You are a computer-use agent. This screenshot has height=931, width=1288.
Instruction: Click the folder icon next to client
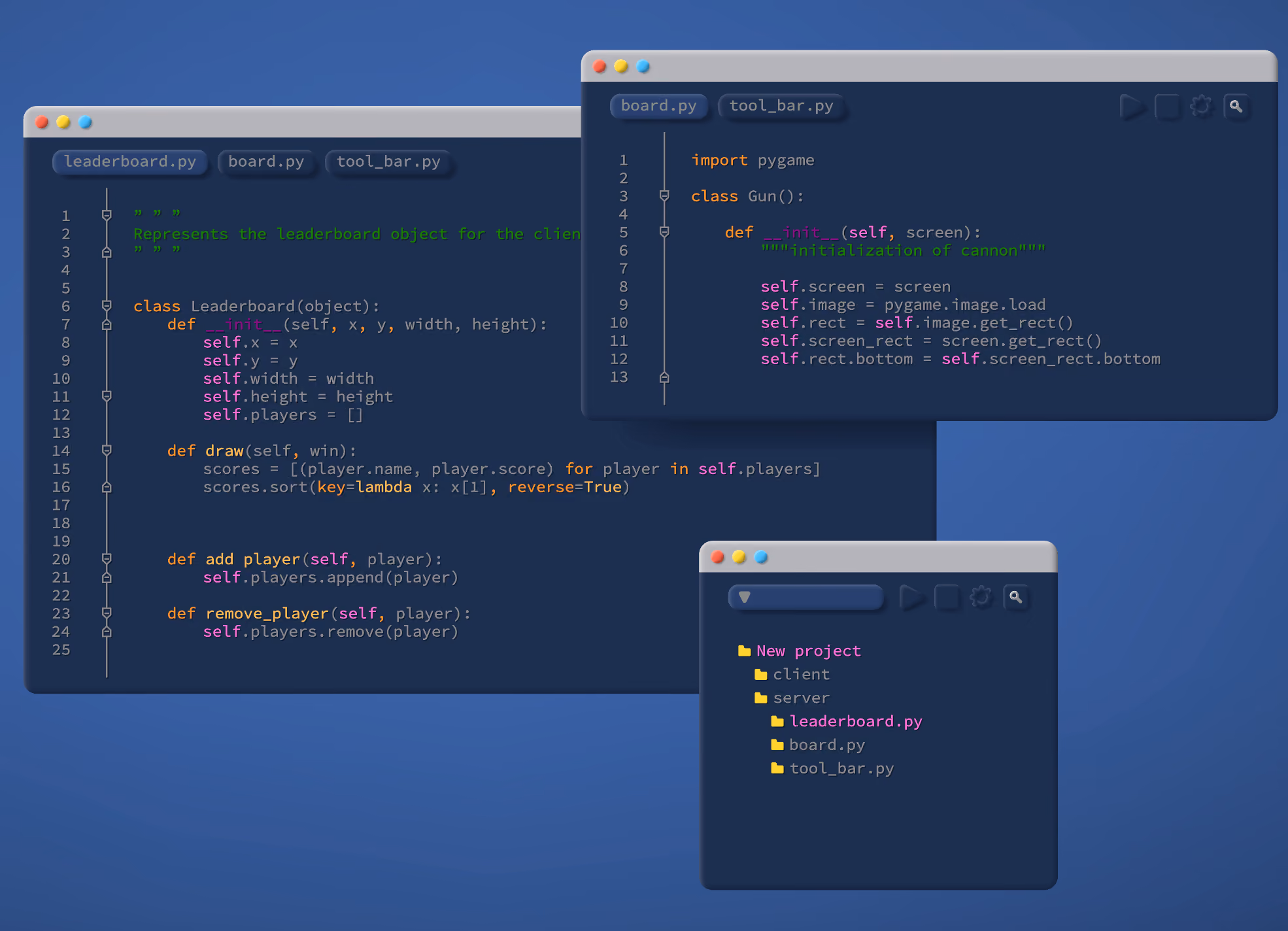click(x=760, y=674)
